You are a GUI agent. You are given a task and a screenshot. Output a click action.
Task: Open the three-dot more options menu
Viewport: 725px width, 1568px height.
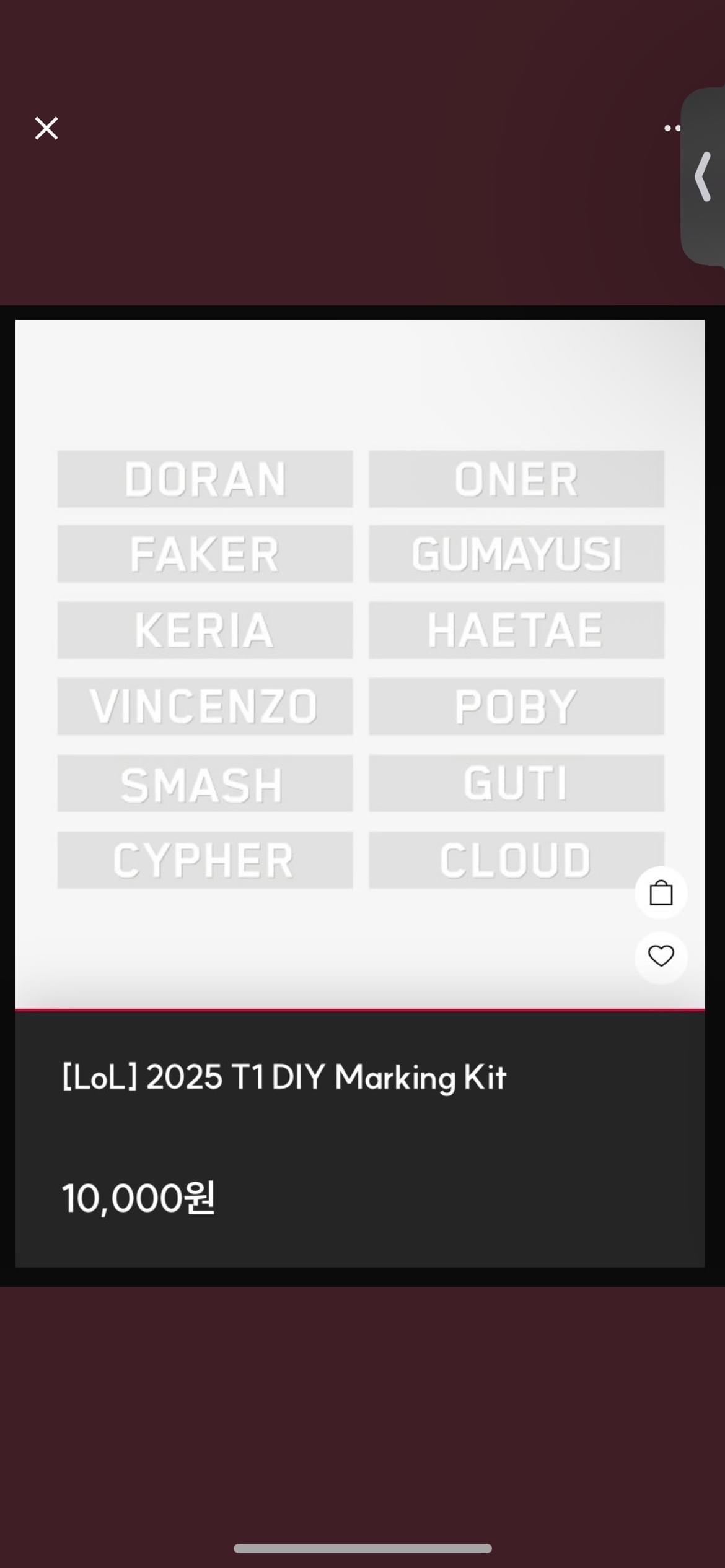(x=673, y=128)
